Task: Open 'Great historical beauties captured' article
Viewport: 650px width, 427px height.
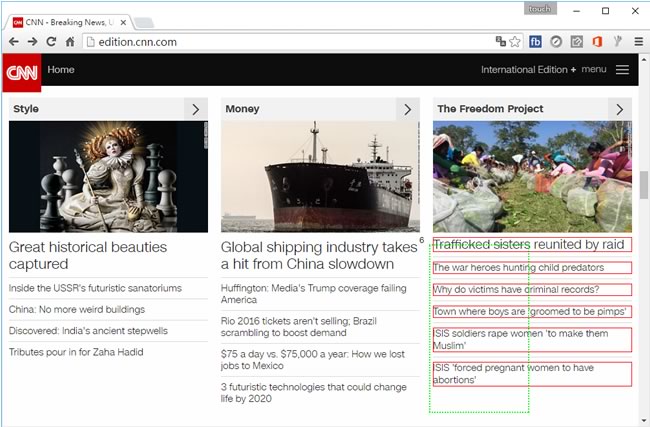Action: tap(88, 255)
